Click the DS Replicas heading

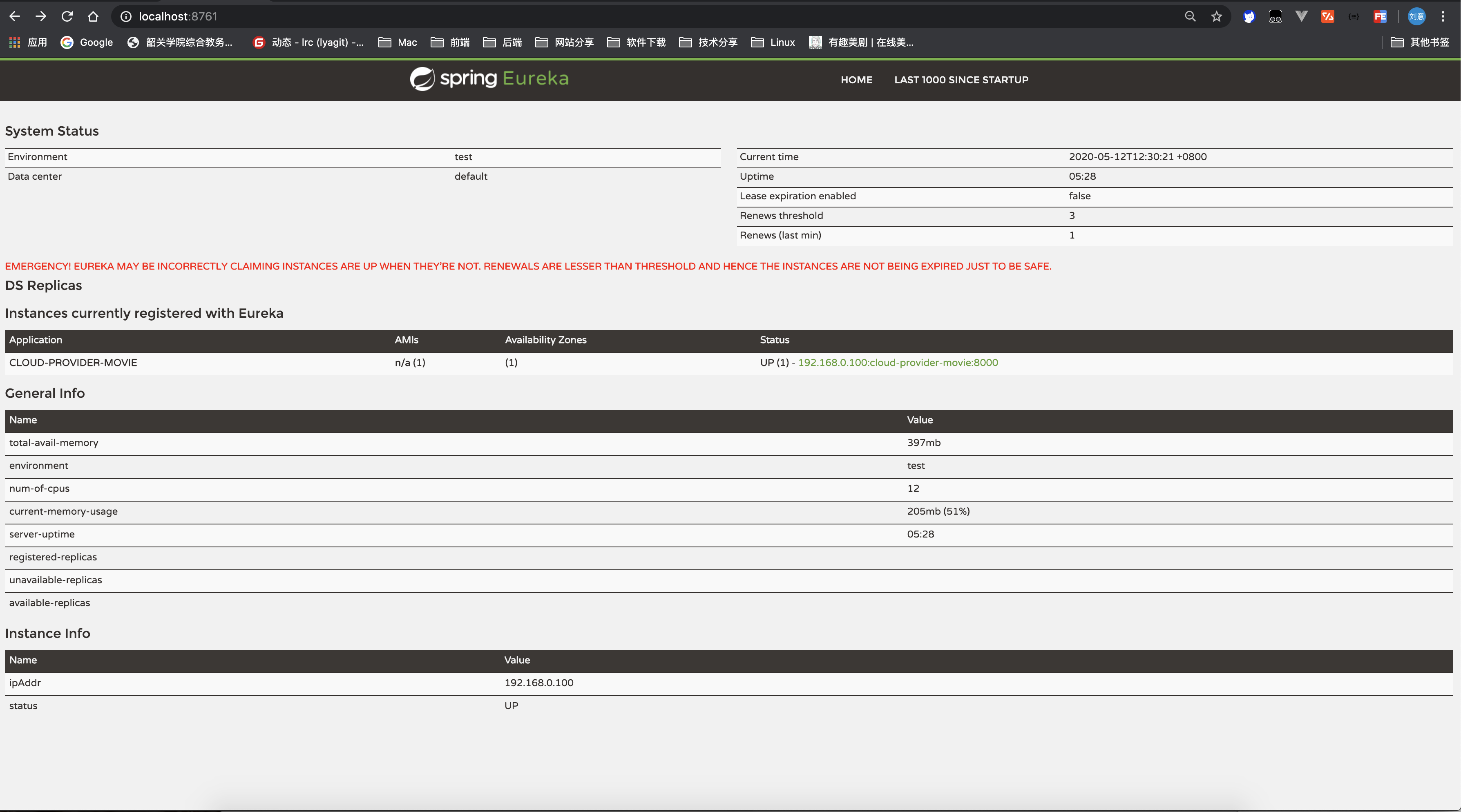(x=43, y=285)
